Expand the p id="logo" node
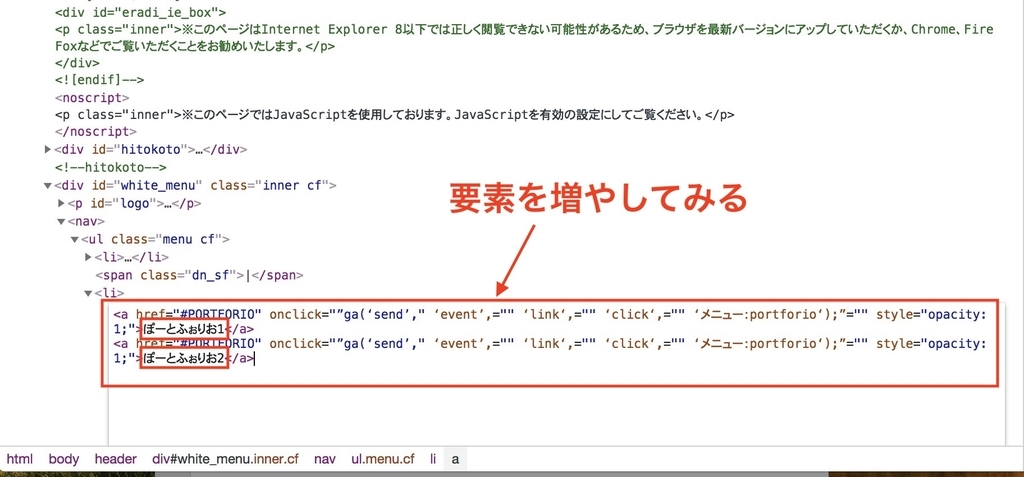Image resolution: width=1024 pixels, height=477 pixels. [61, 203]
